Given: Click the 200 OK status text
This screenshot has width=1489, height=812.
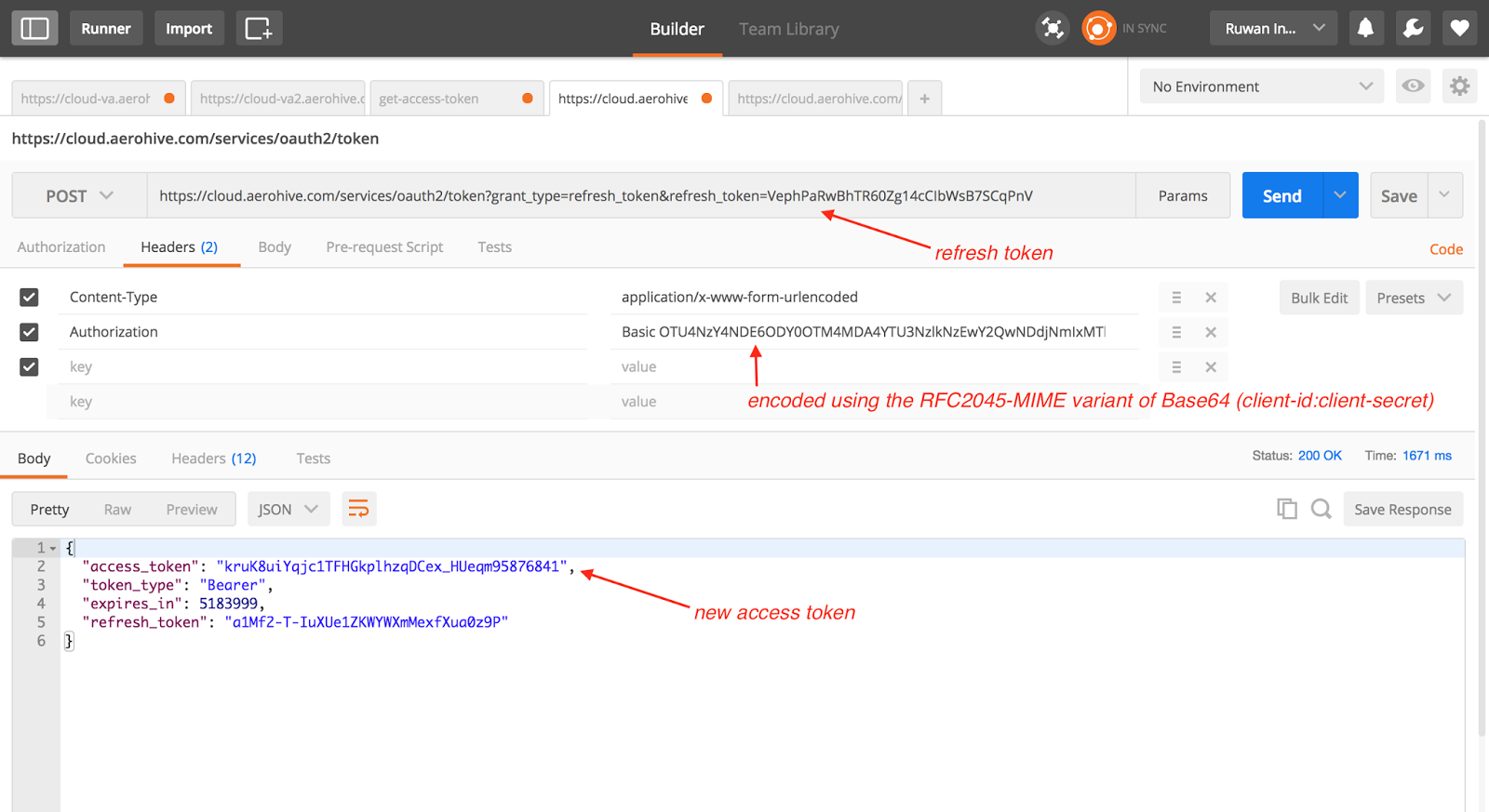Looking at the screenshot, I should click(1320, 456).
